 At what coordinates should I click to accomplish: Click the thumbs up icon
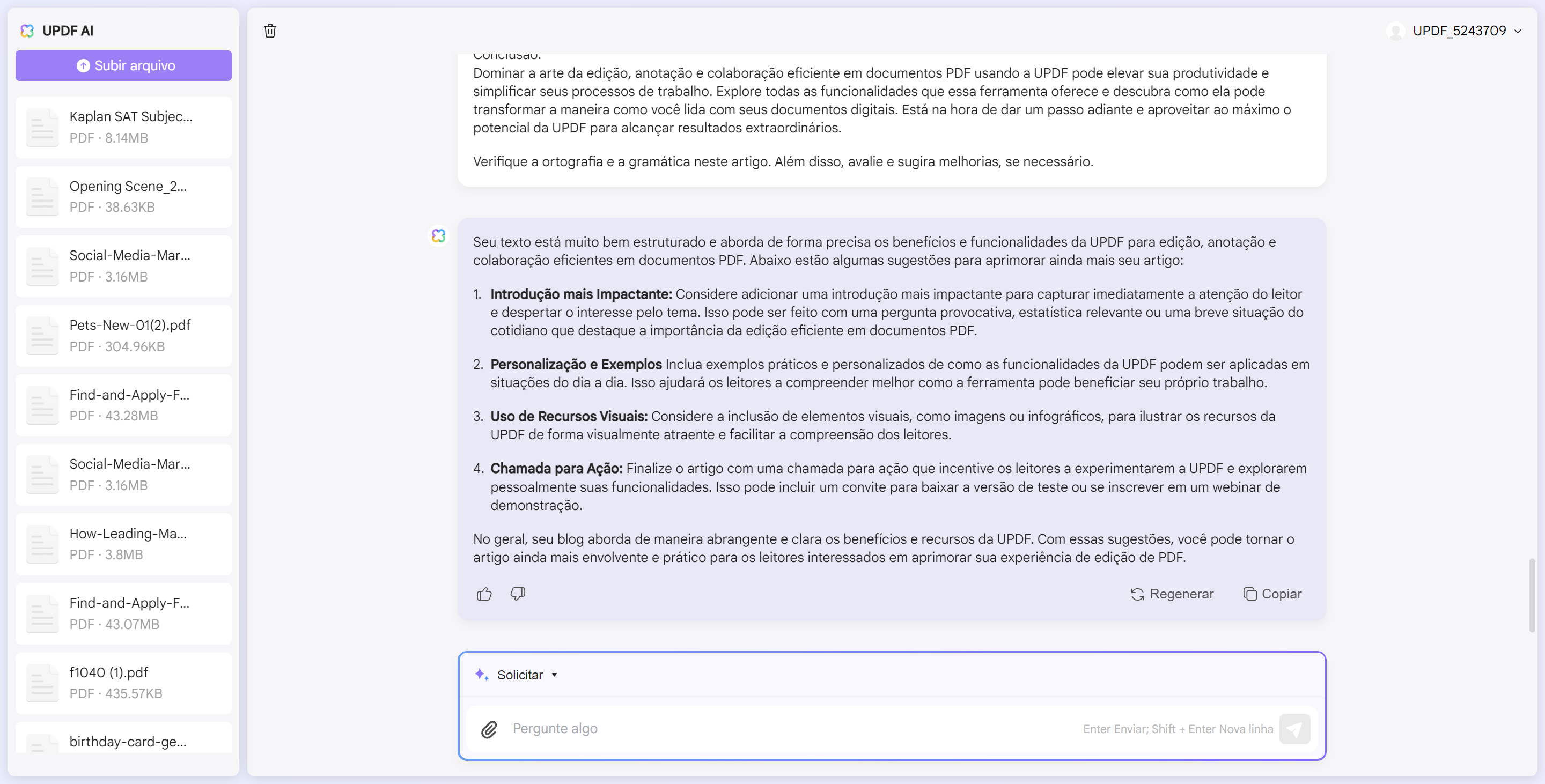coord(484,594)
